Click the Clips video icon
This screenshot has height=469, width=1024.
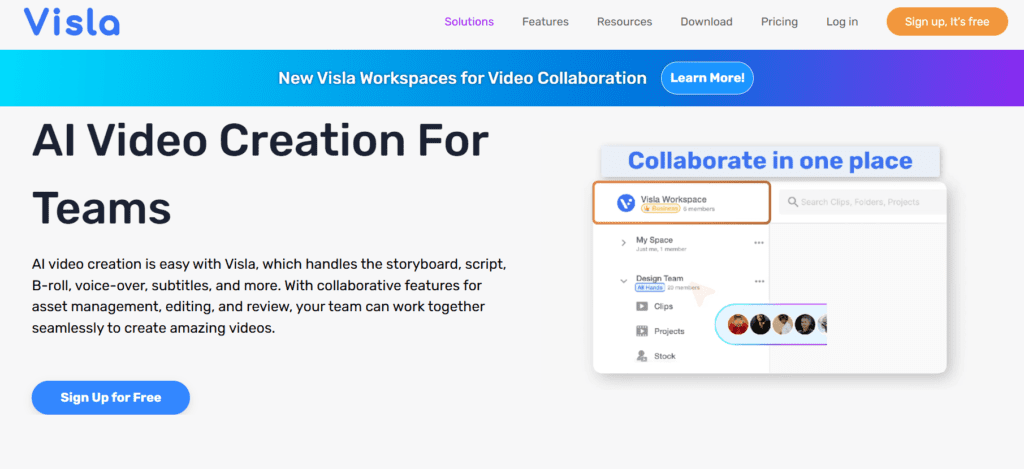pos(642,306)
